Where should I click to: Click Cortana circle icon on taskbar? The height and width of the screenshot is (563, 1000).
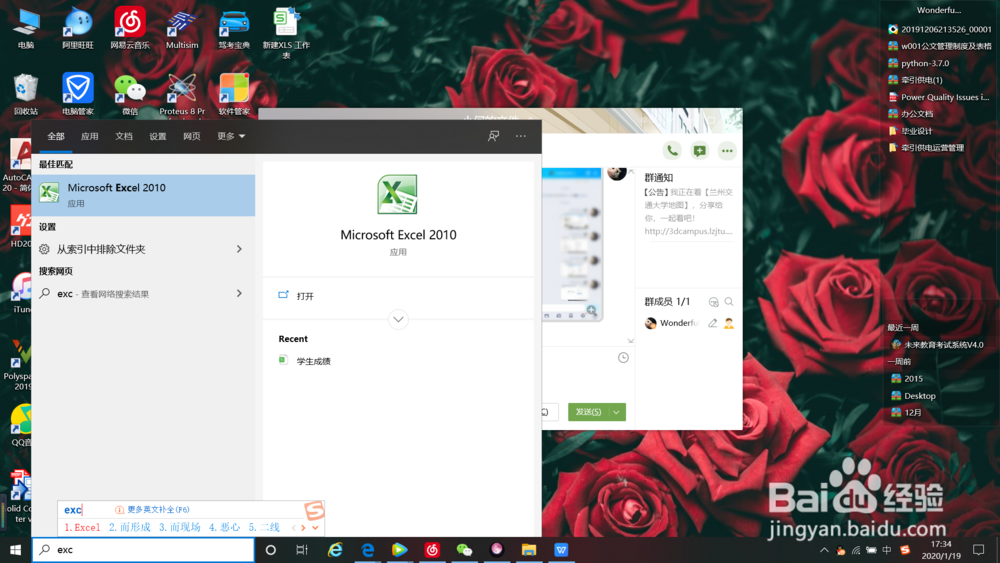point(270,550)
